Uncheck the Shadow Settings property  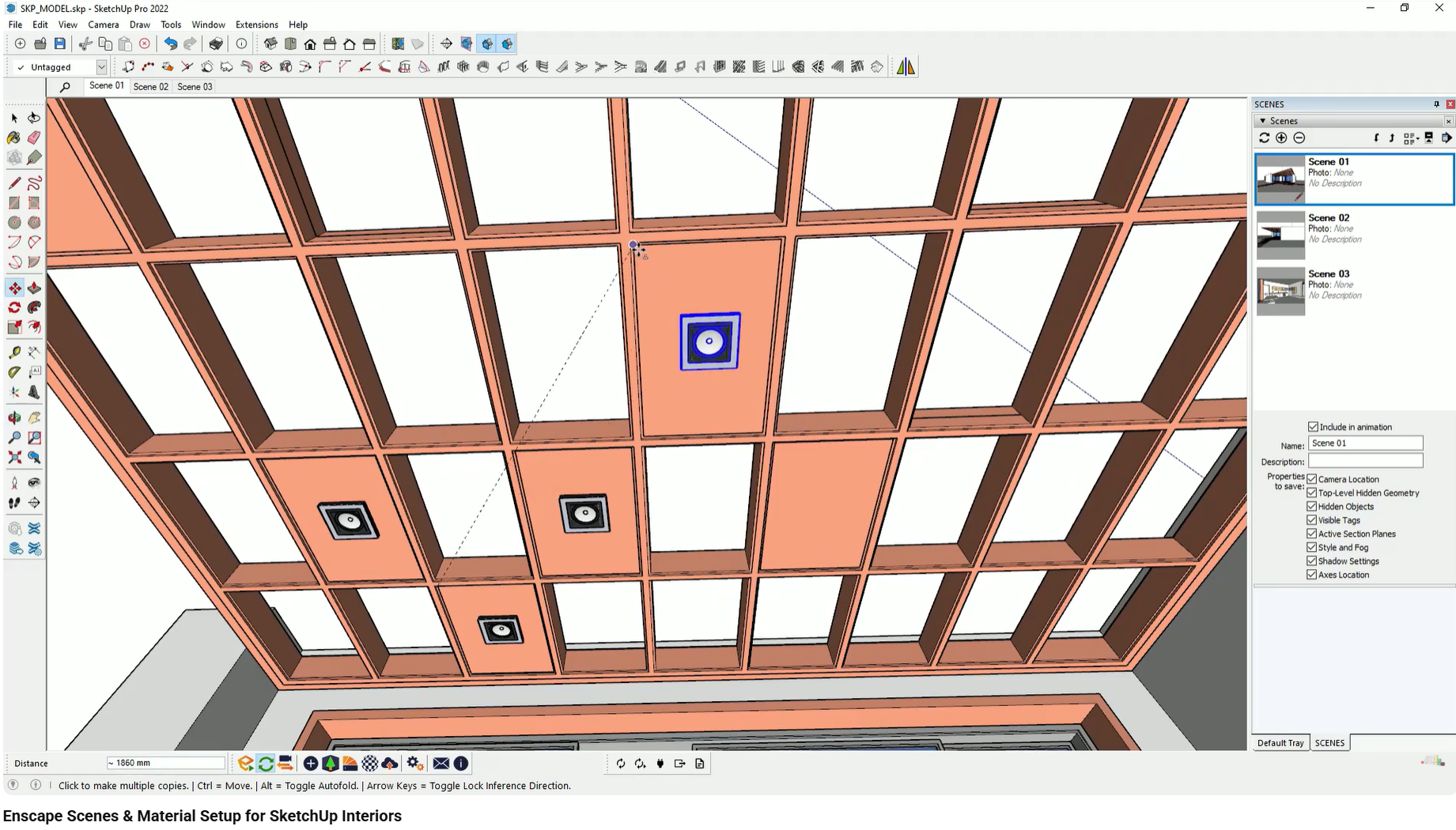[x=1312, y=560]
